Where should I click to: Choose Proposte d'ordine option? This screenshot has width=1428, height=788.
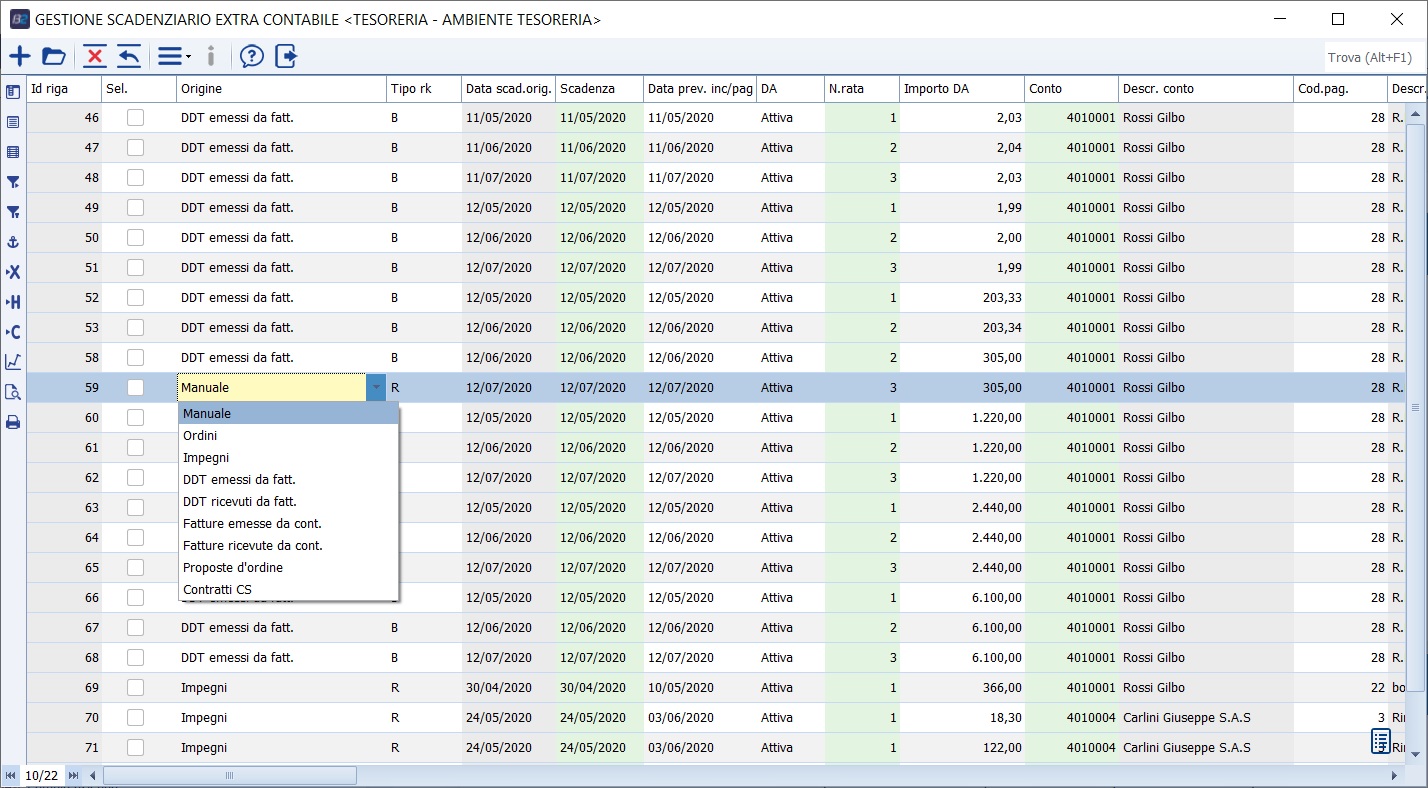(x=288, y=568)
